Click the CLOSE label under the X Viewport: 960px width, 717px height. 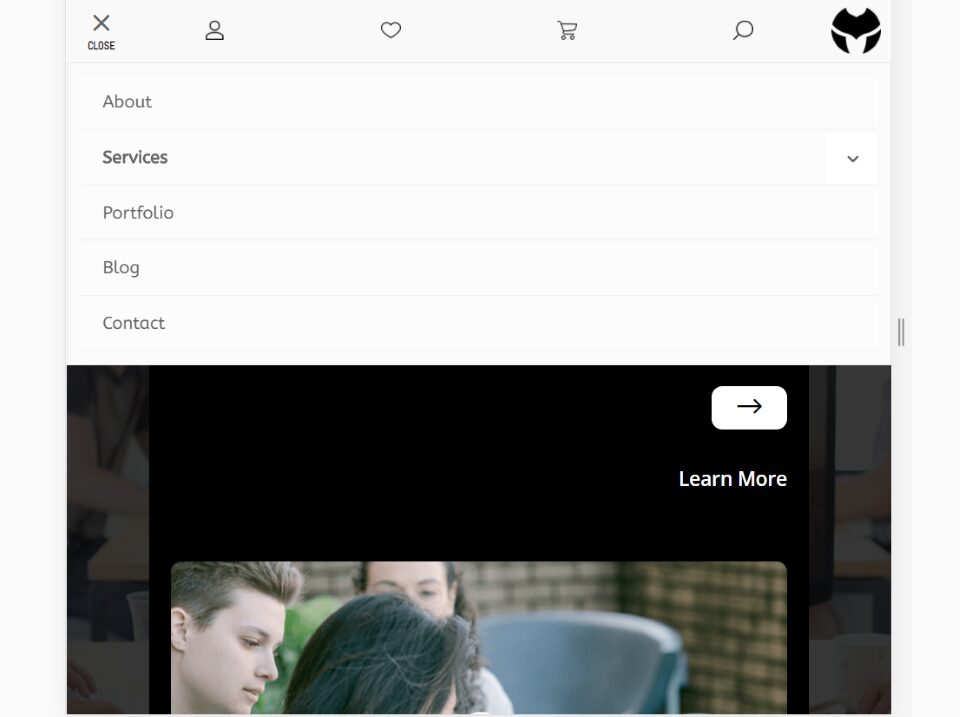click(101, 46)
